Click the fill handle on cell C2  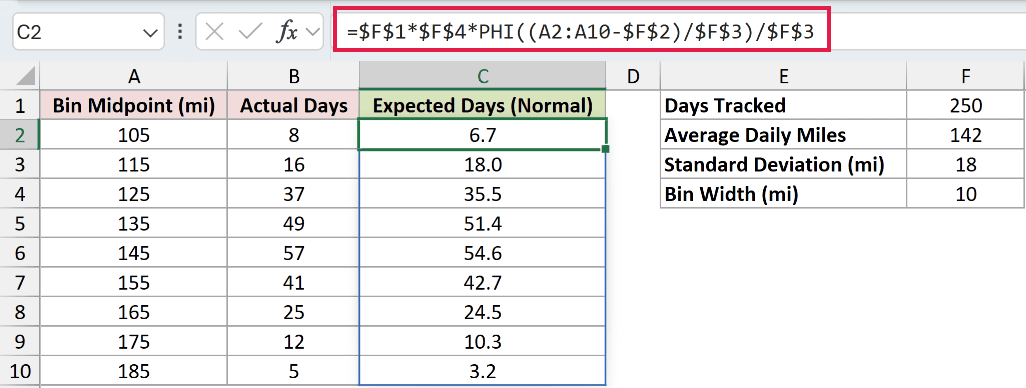coord(606,149)
